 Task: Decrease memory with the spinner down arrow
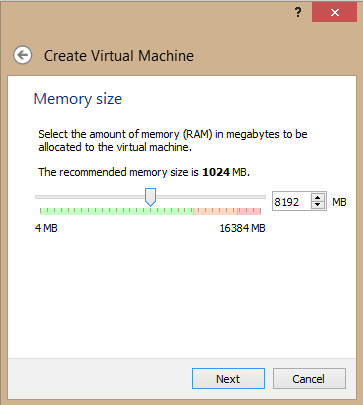point(318,205)
